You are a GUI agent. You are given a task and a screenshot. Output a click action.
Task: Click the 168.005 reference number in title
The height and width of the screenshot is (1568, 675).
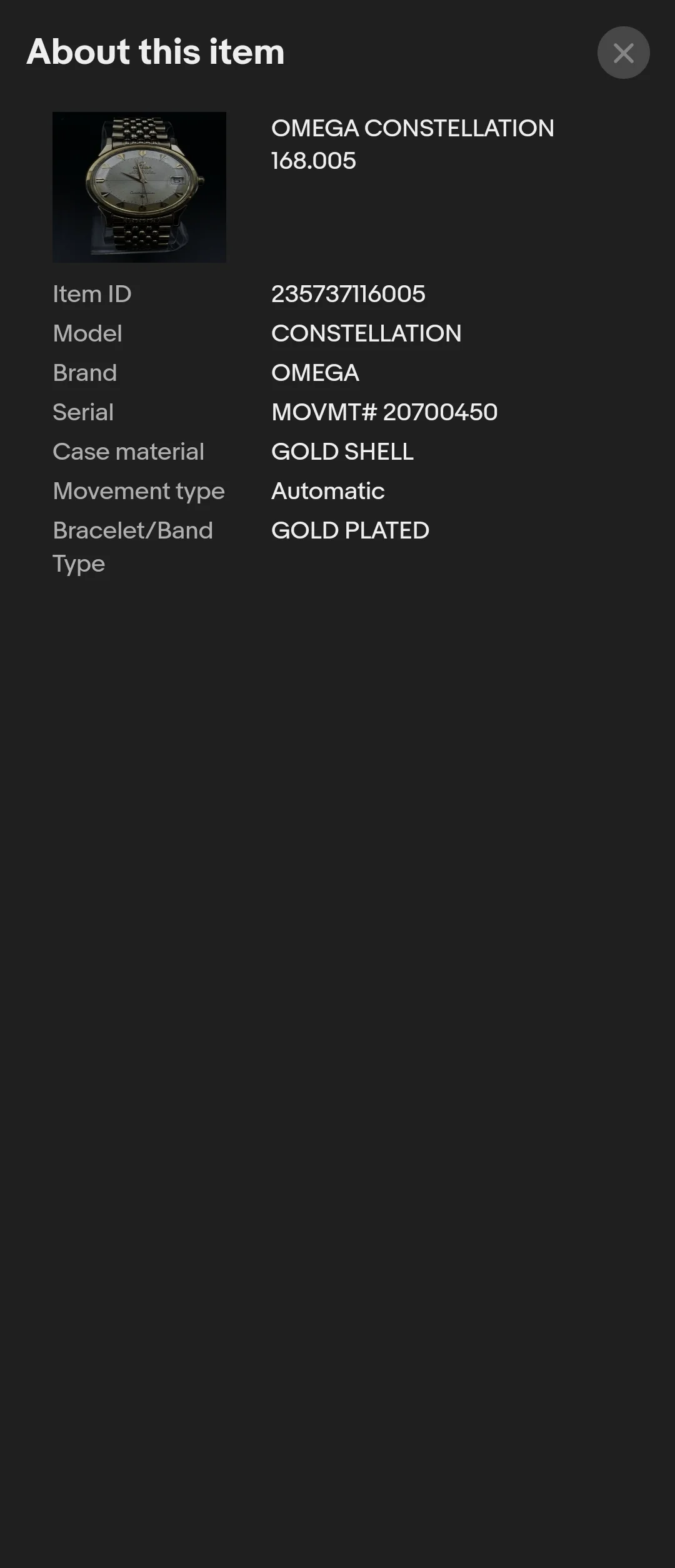click(313, 161)
